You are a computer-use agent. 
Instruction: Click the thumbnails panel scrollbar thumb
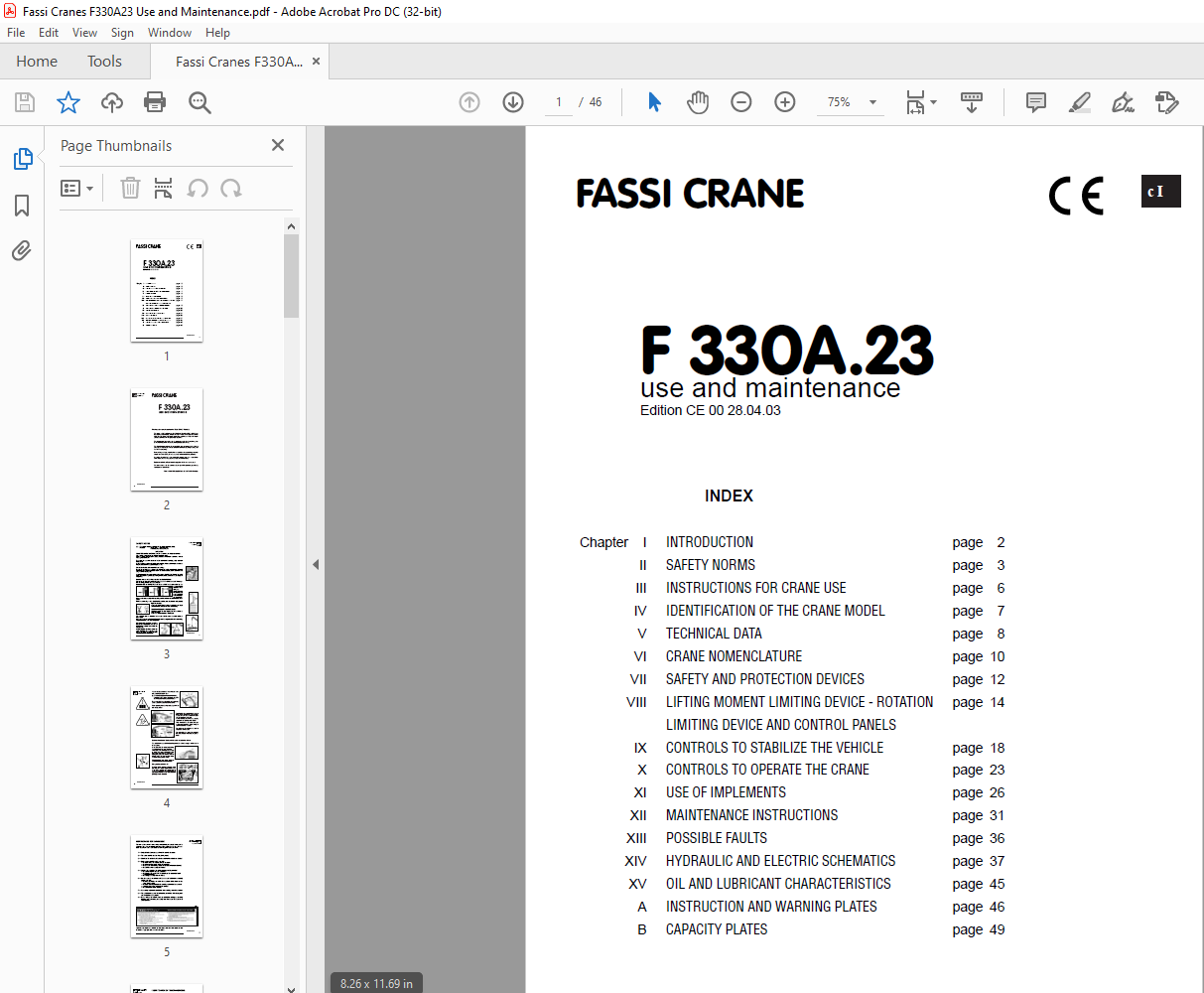291,276
